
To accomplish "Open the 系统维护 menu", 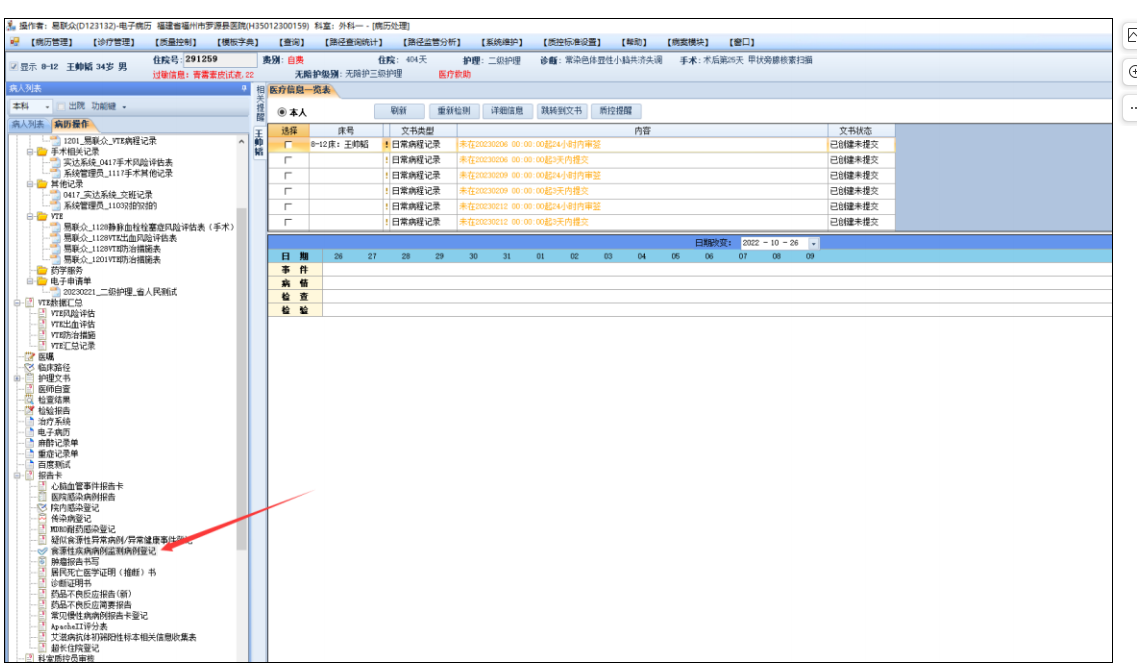I will [501, 42].
